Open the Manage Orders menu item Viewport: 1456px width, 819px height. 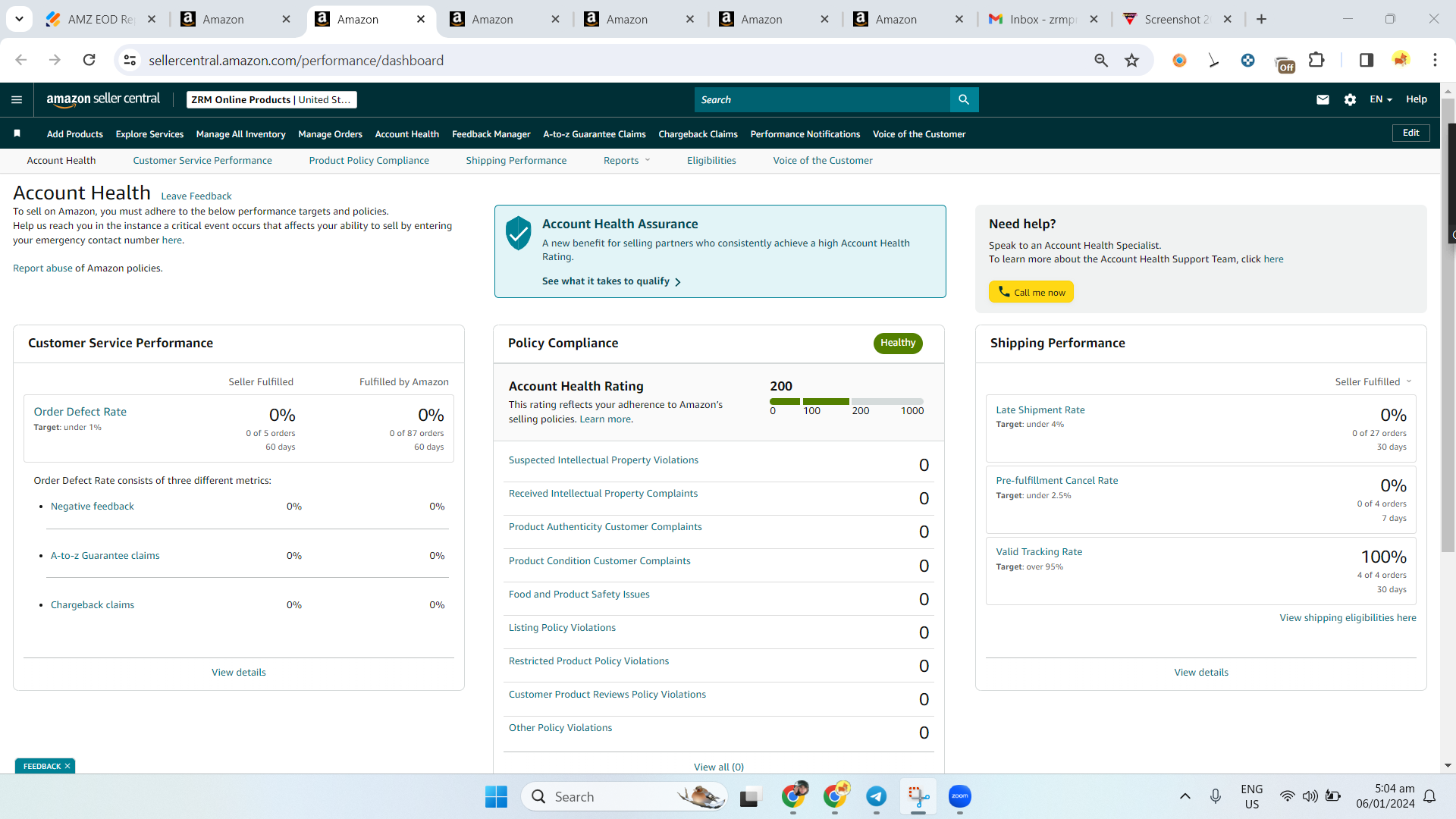[x=331, y=134]
